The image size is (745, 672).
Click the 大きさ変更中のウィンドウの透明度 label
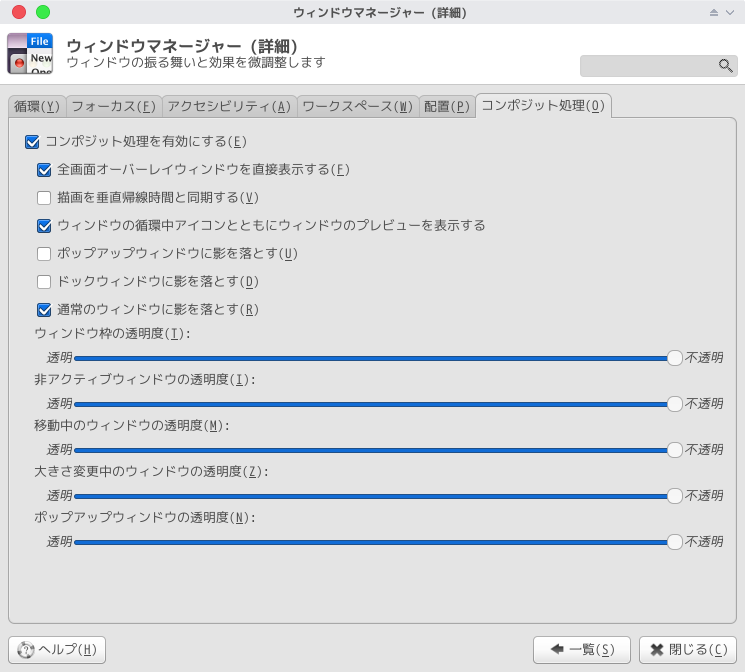point(151,472)
